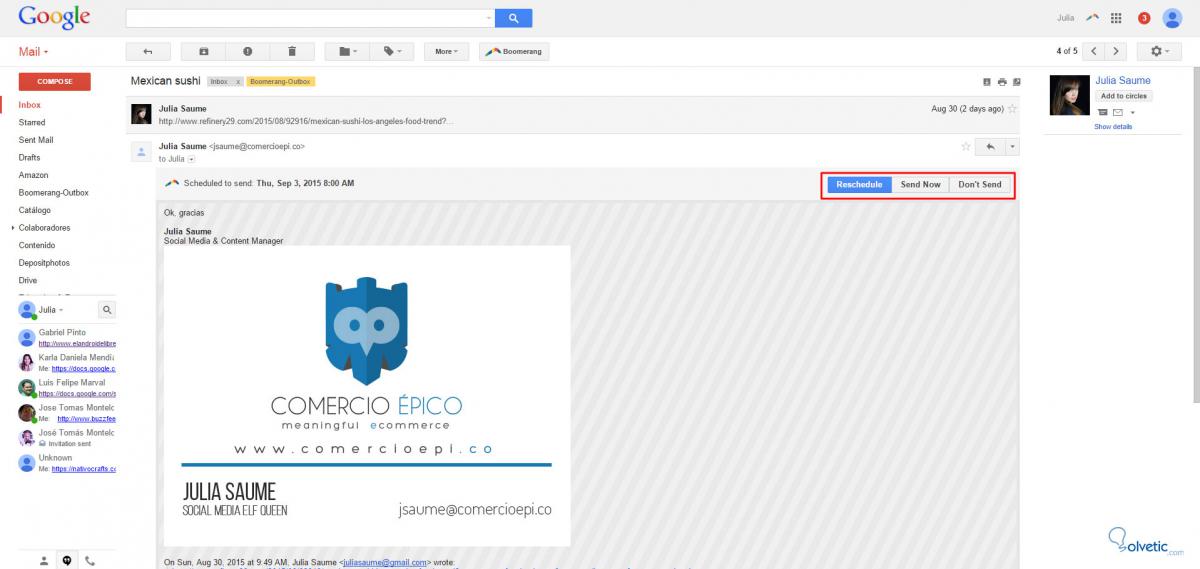
Task: Click the red COMPOSE button
Action: click(x=55, y=82)
